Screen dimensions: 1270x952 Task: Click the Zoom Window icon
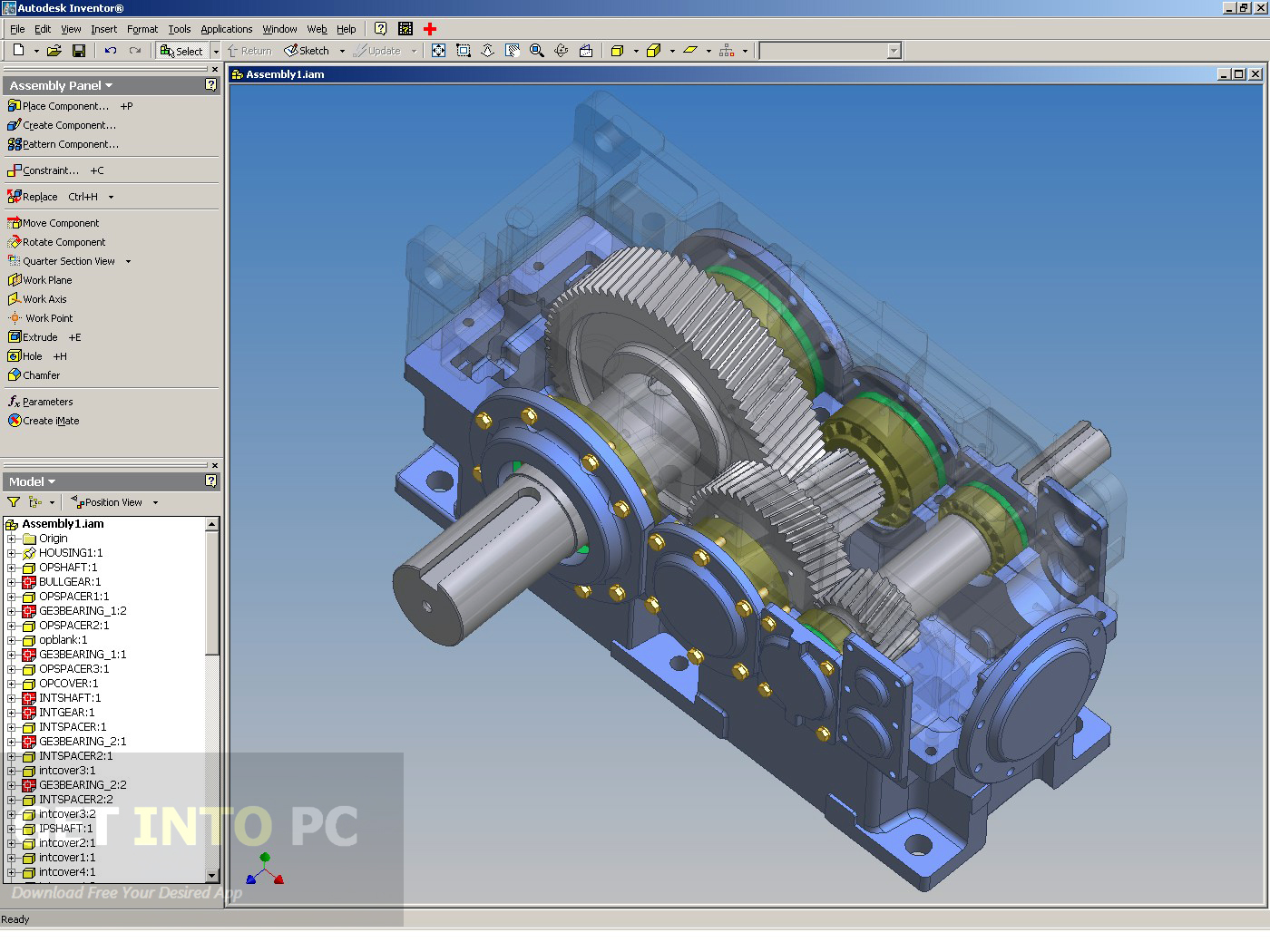coord(464,51)
